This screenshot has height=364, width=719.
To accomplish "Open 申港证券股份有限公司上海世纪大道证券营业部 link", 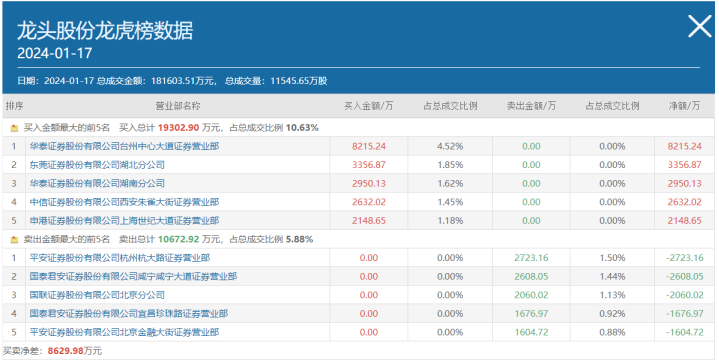I will [124, 221].
